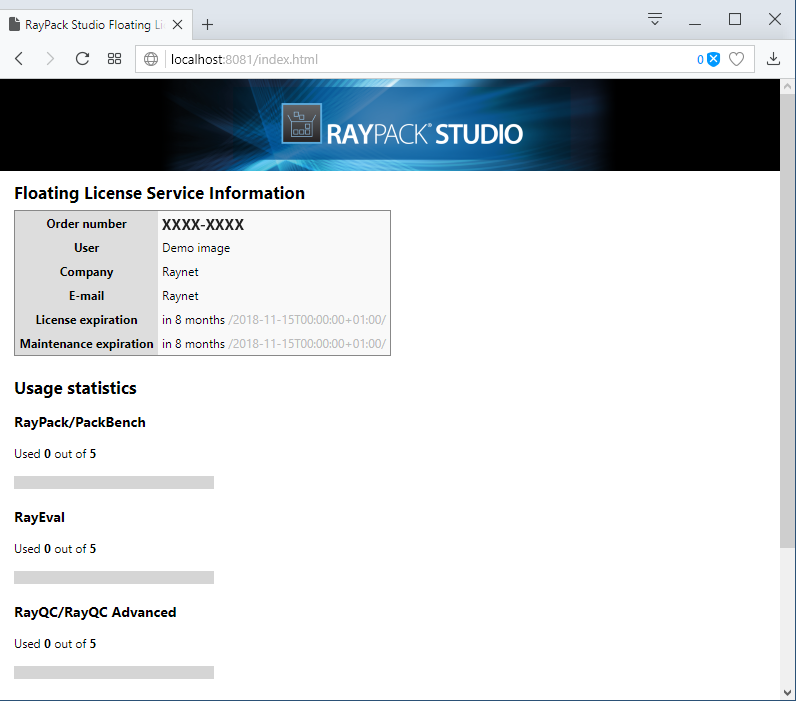Maximize the browser window

click(735, 19)
